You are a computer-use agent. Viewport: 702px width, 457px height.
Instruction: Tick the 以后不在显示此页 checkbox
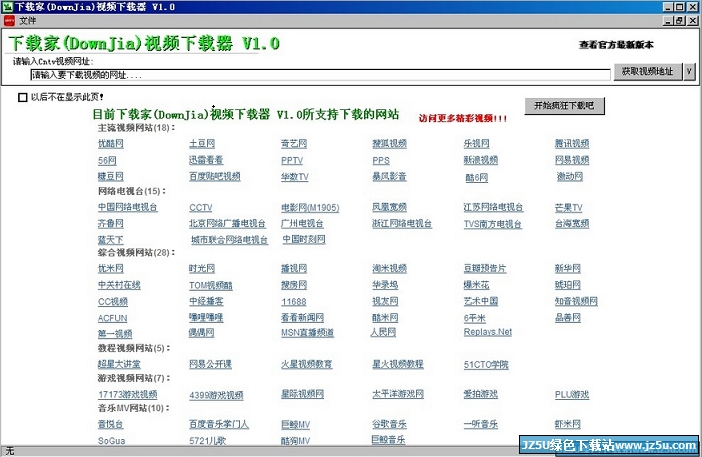[22, 97]
